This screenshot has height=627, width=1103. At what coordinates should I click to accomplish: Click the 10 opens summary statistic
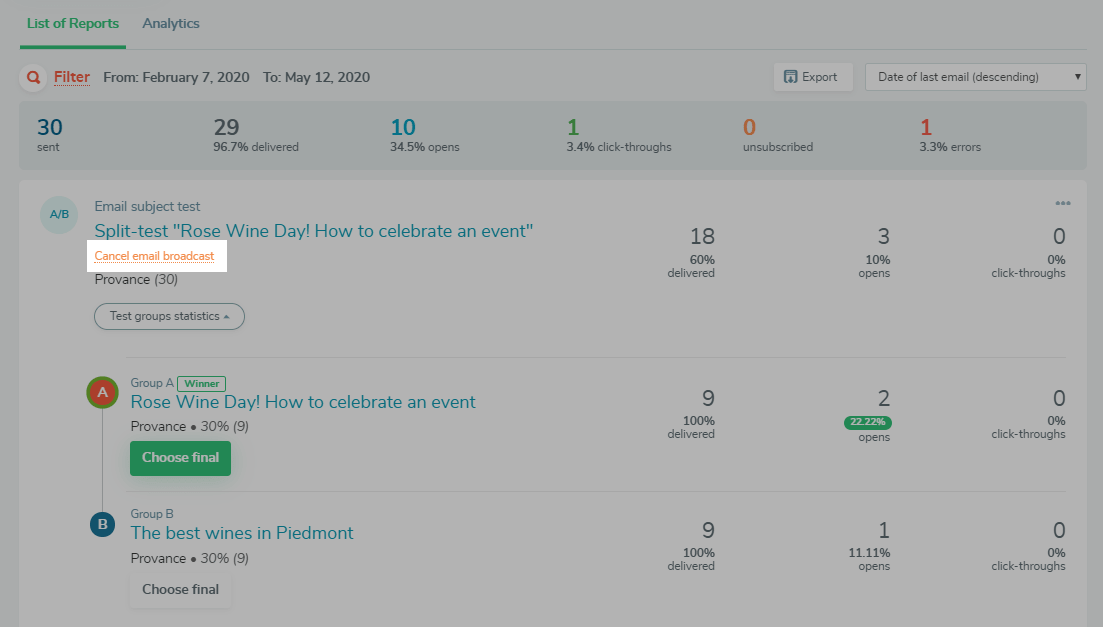point(403,128)
